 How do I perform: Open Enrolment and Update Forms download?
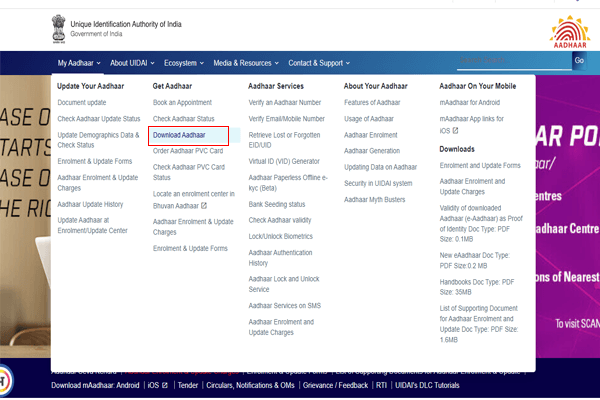click(480, 165)
